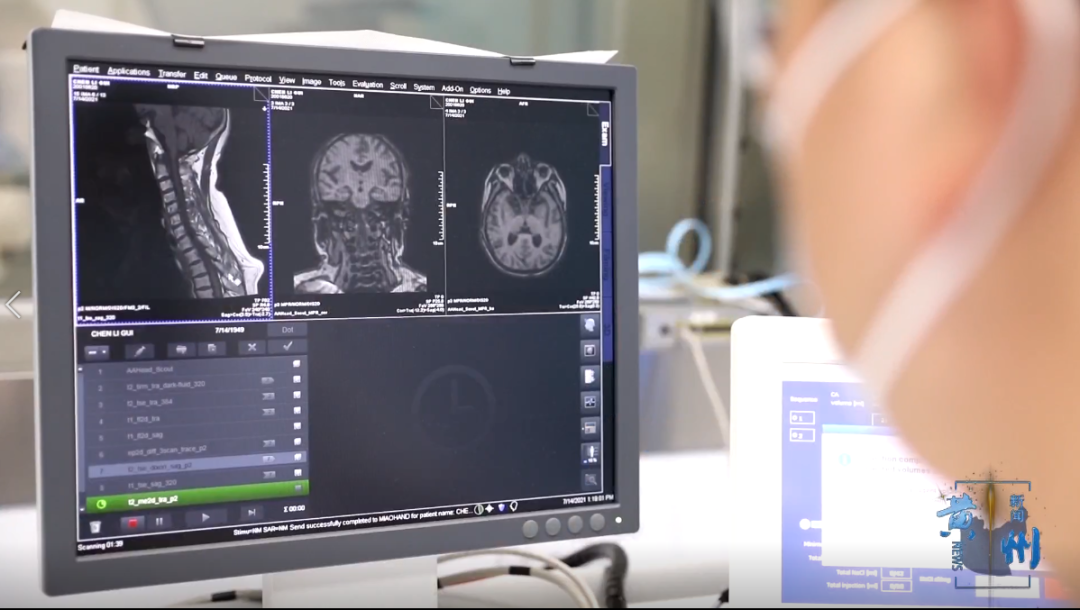The height and width of the screenshot is (610, 1080).
Task: Click the checkmark apply icon
Action: click(287, 346)
